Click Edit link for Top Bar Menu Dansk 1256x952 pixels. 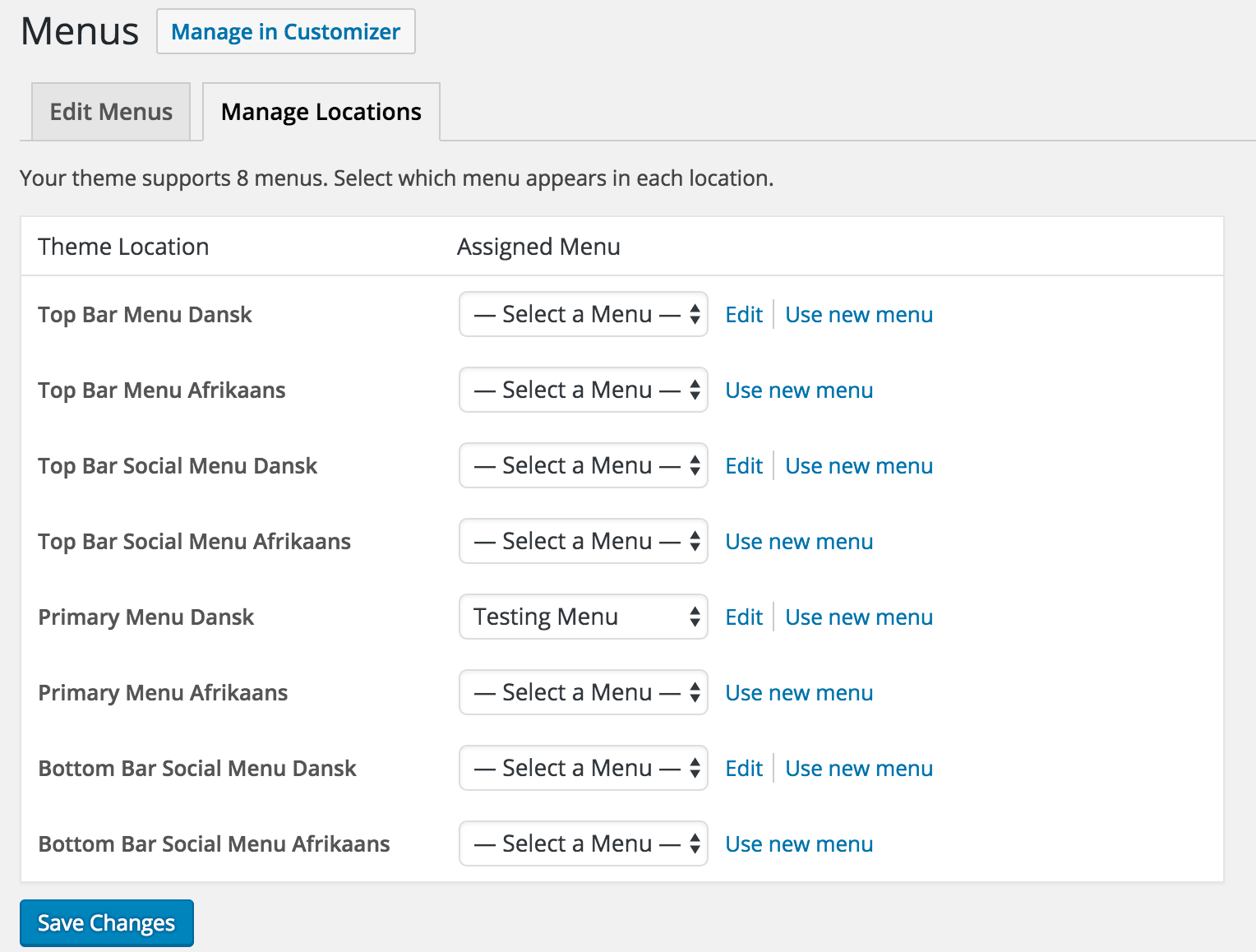pyautogui.click(x=743, y=315)
